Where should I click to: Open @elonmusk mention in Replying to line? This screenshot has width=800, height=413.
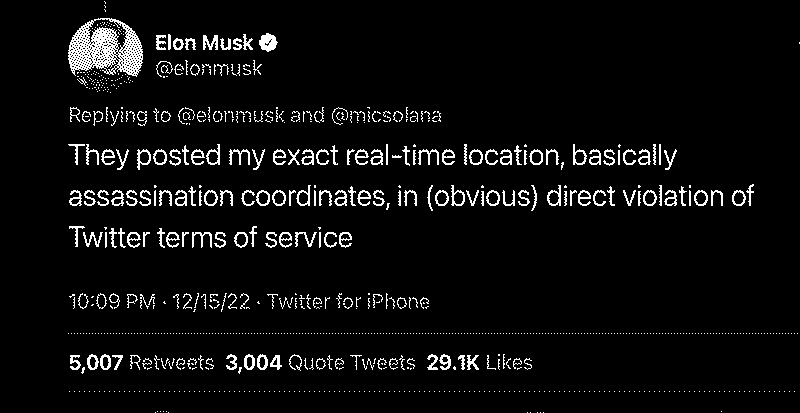pyautogui.click(x=231, y=116)
